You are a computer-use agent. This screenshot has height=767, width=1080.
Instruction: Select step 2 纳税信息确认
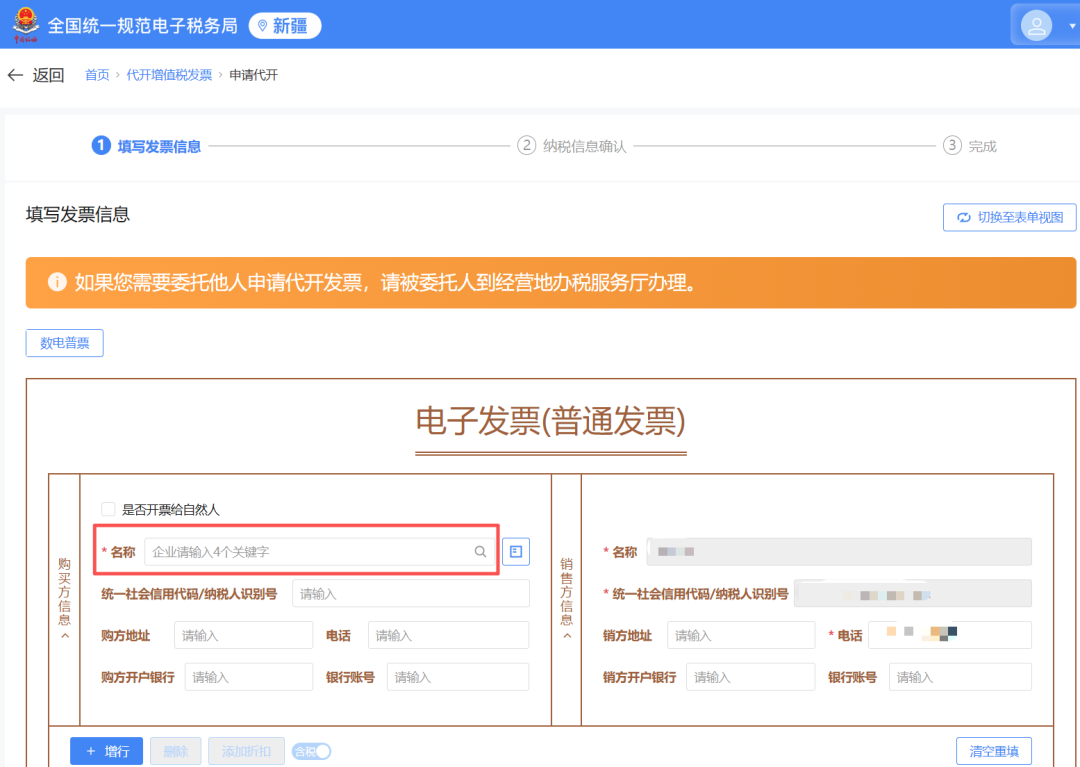click(x=572, y=146)
